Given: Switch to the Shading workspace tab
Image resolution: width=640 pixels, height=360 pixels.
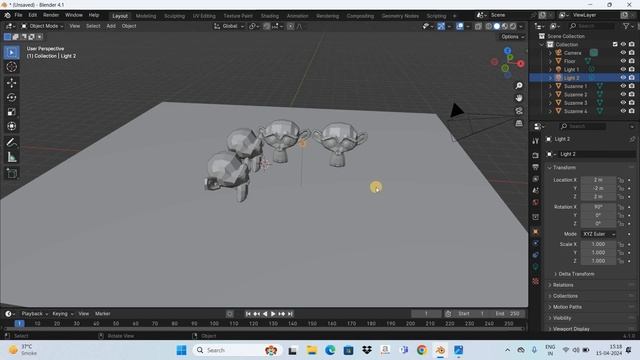Looking at the screenshot, I should pos(270,16).
